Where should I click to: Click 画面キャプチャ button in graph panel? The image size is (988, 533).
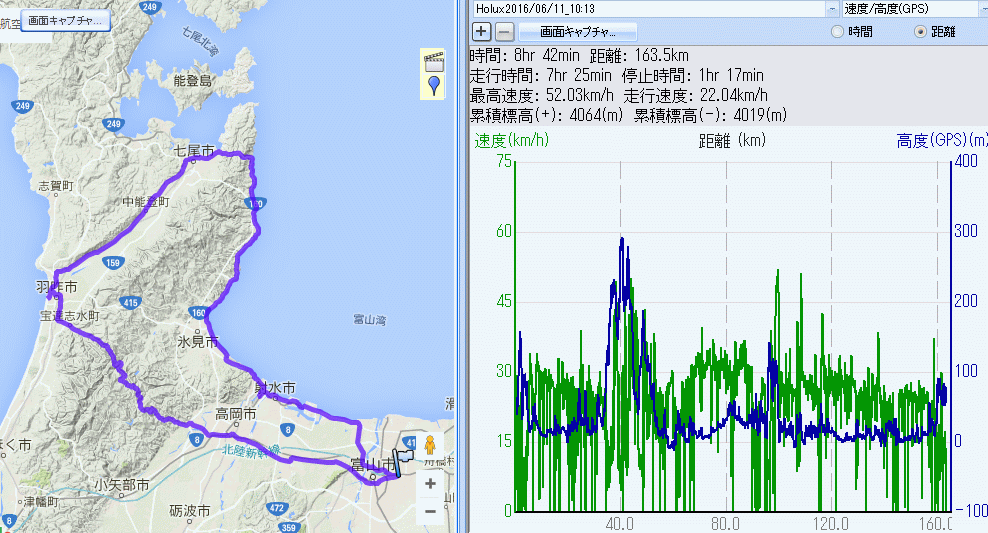(577, 31)
